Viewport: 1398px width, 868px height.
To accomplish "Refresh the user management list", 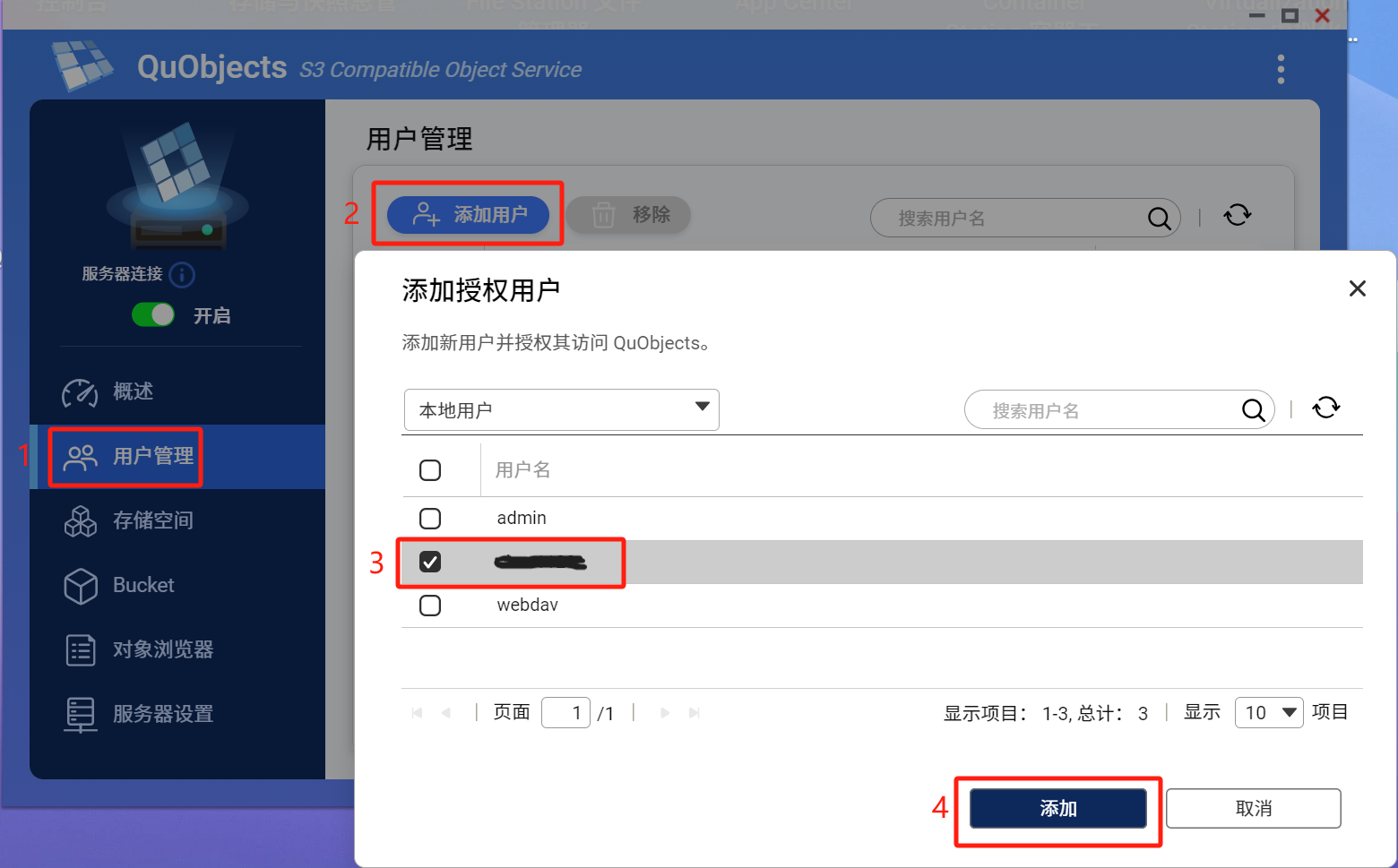I will click(x=1238, y=215).
